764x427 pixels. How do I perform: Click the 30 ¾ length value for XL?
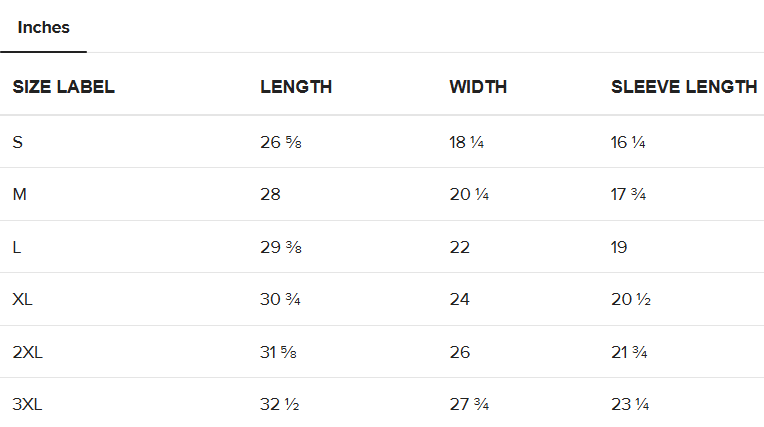(281, 299)
